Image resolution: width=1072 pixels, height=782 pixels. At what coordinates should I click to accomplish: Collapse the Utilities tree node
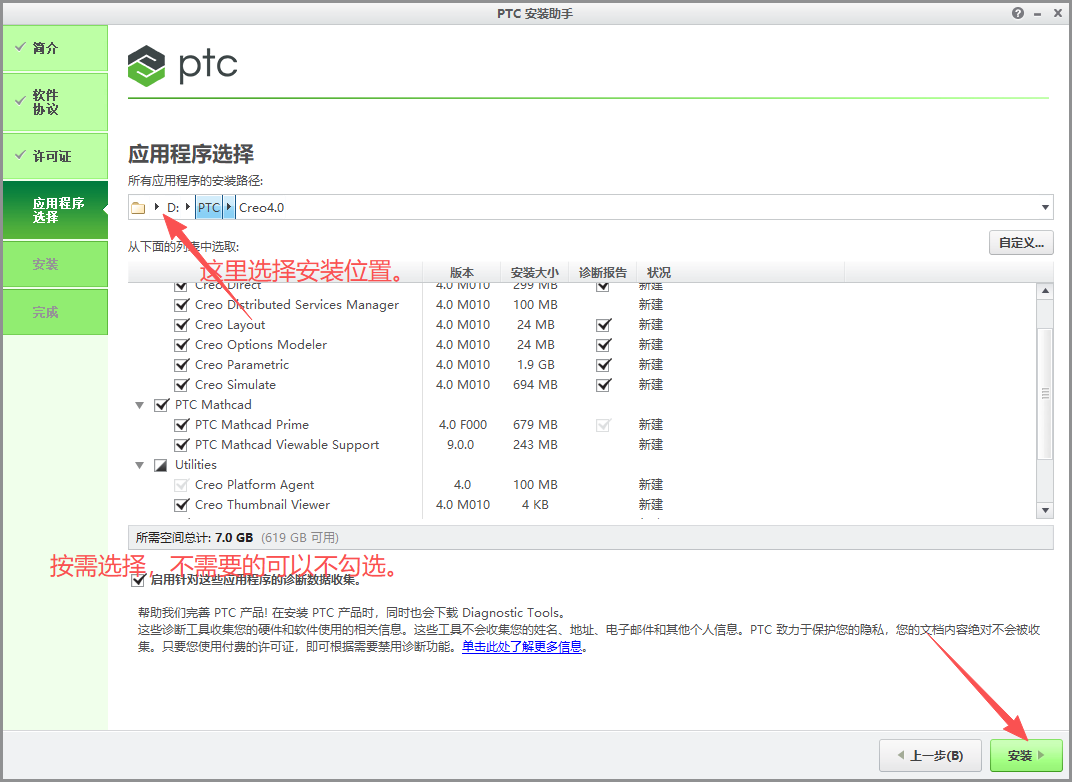139,464
